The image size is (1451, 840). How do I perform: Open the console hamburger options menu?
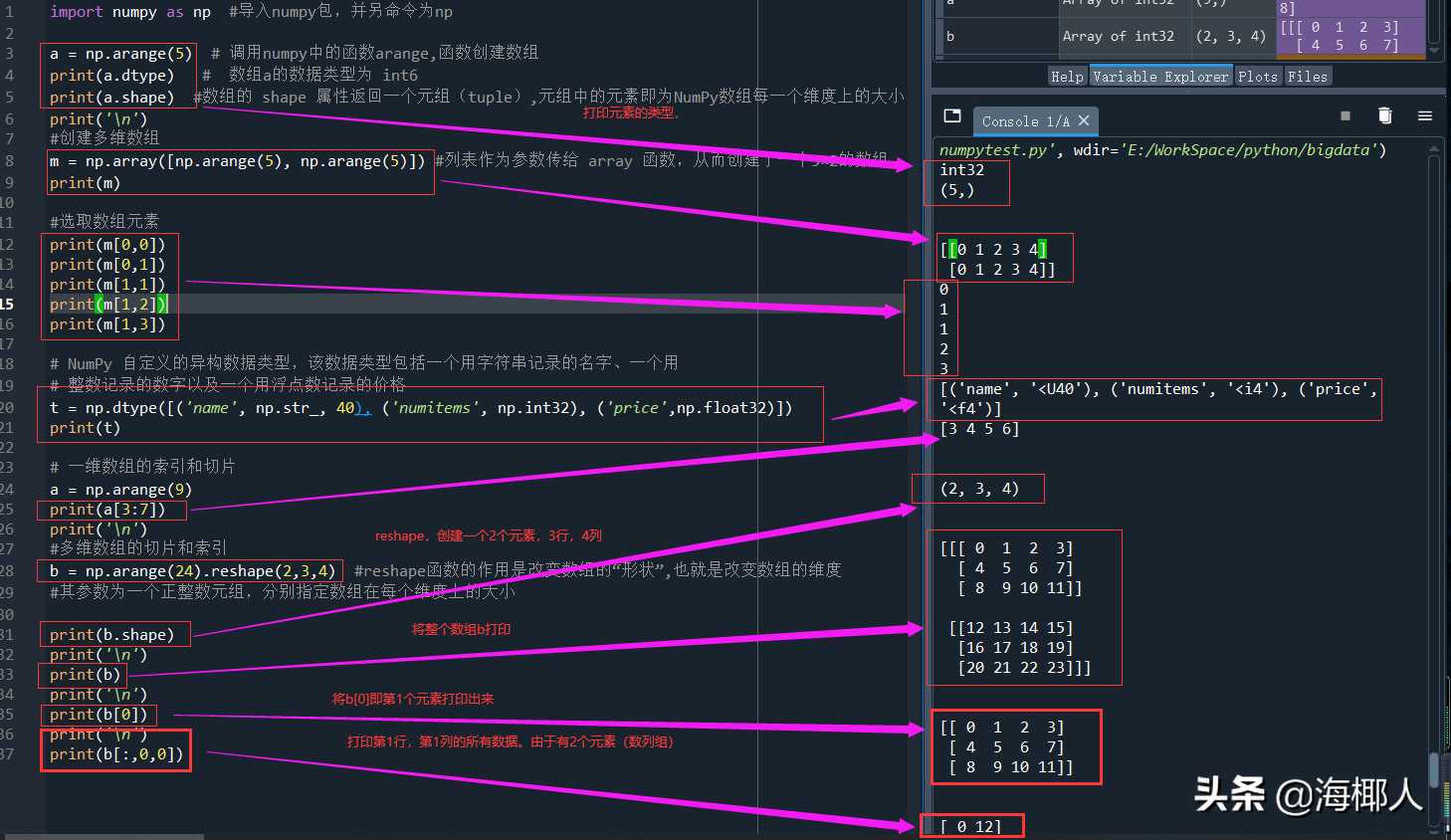coord(1425,116)
